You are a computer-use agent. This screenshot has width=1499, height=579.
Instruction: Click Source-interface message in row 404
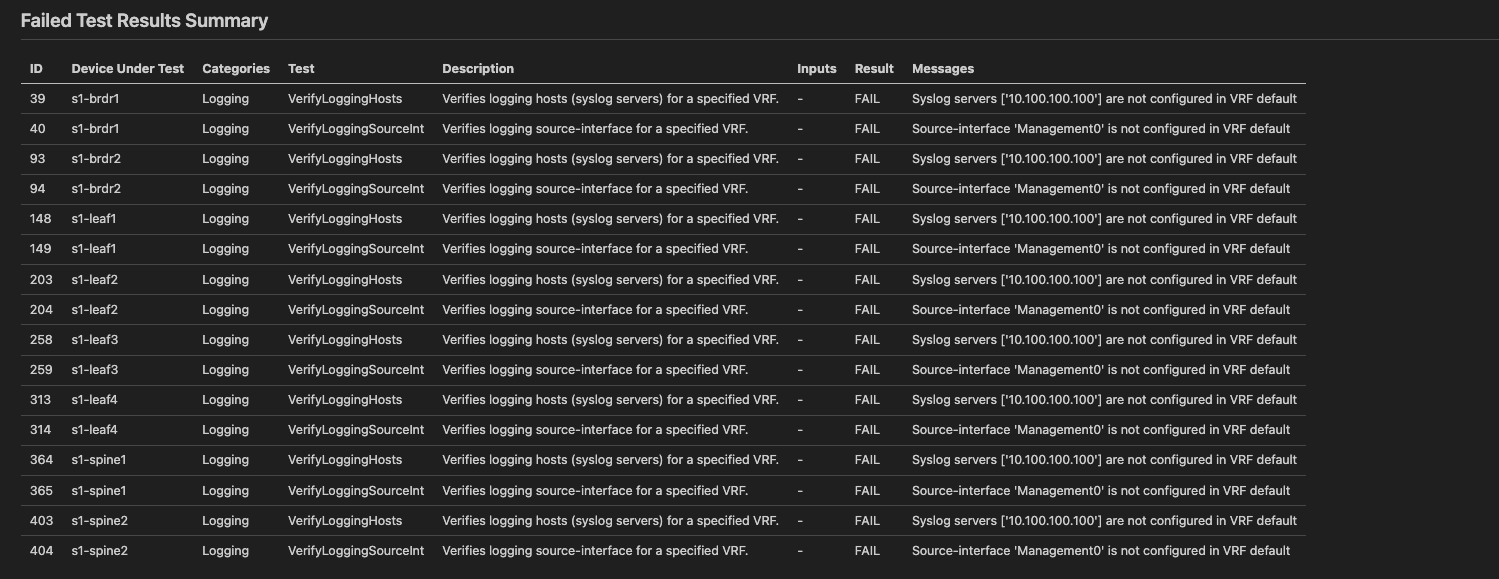pyautogui.click(x=1101, y=551)
